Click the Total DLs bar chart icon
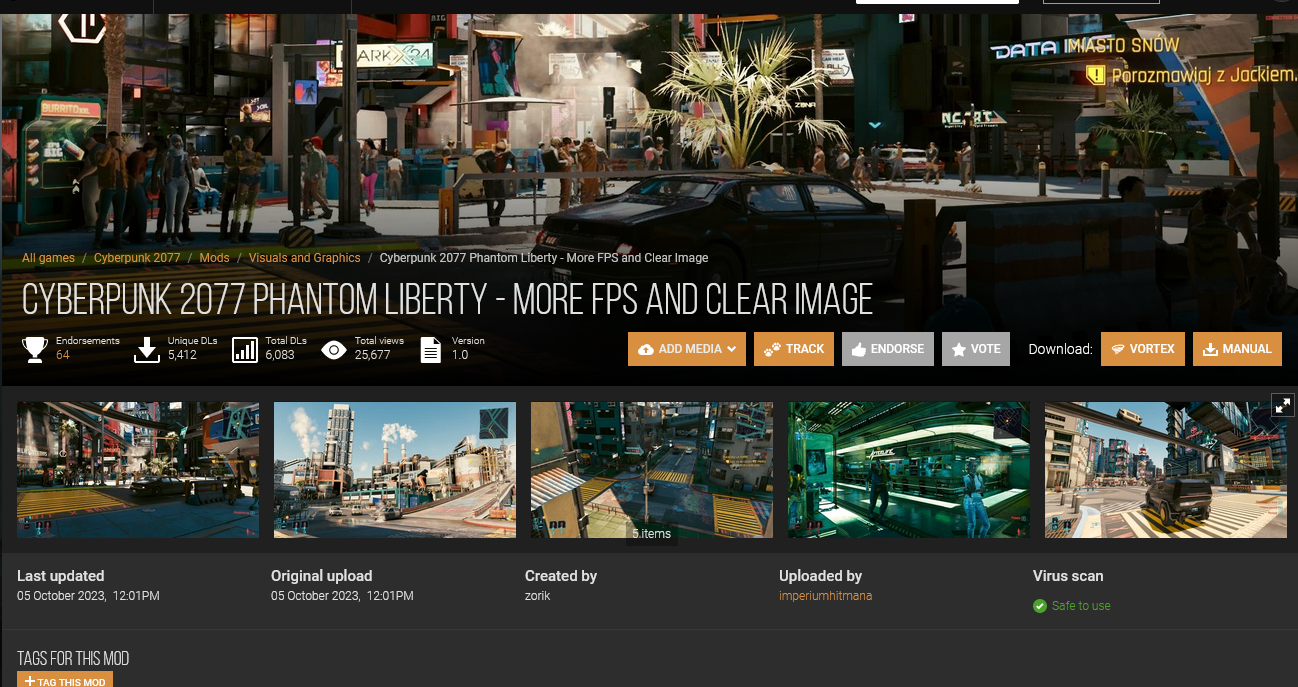 [x=245, y=349]
